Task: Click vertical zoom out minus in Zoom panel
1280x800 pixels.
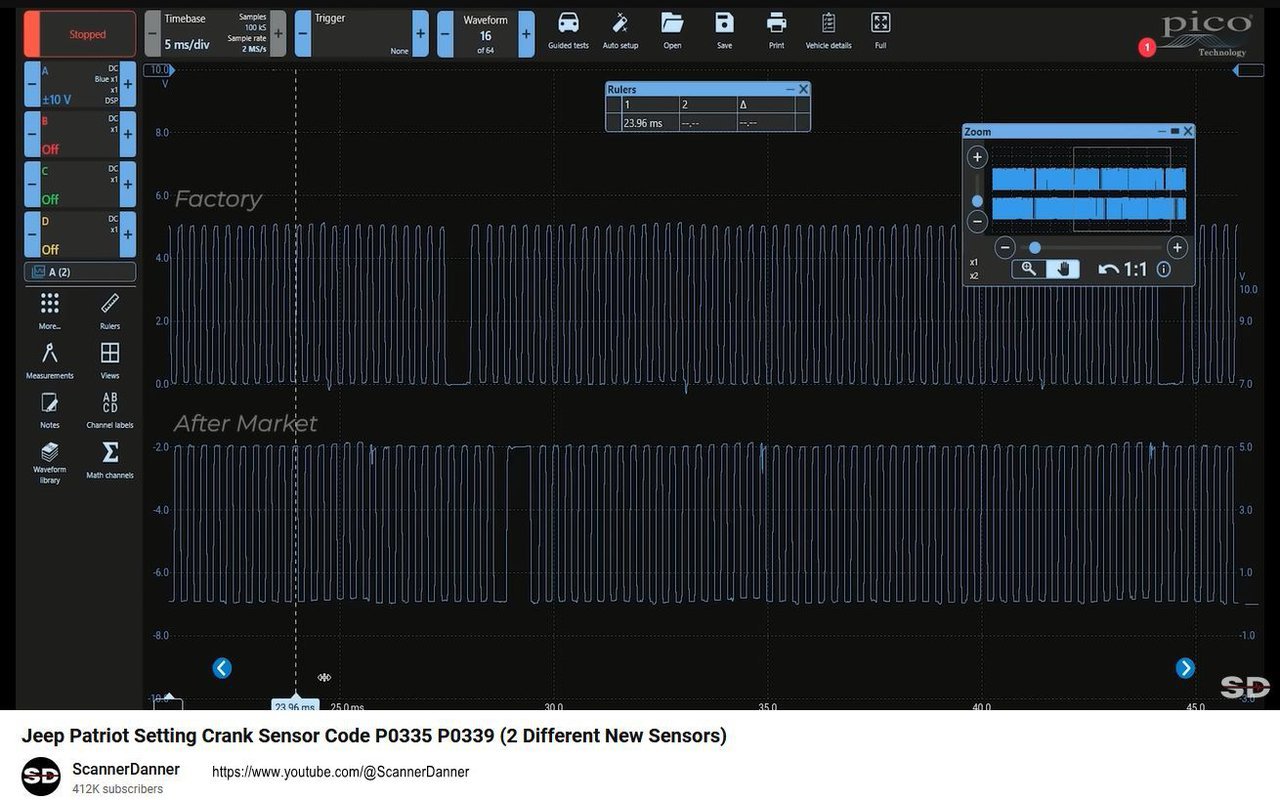Action: 978,222
